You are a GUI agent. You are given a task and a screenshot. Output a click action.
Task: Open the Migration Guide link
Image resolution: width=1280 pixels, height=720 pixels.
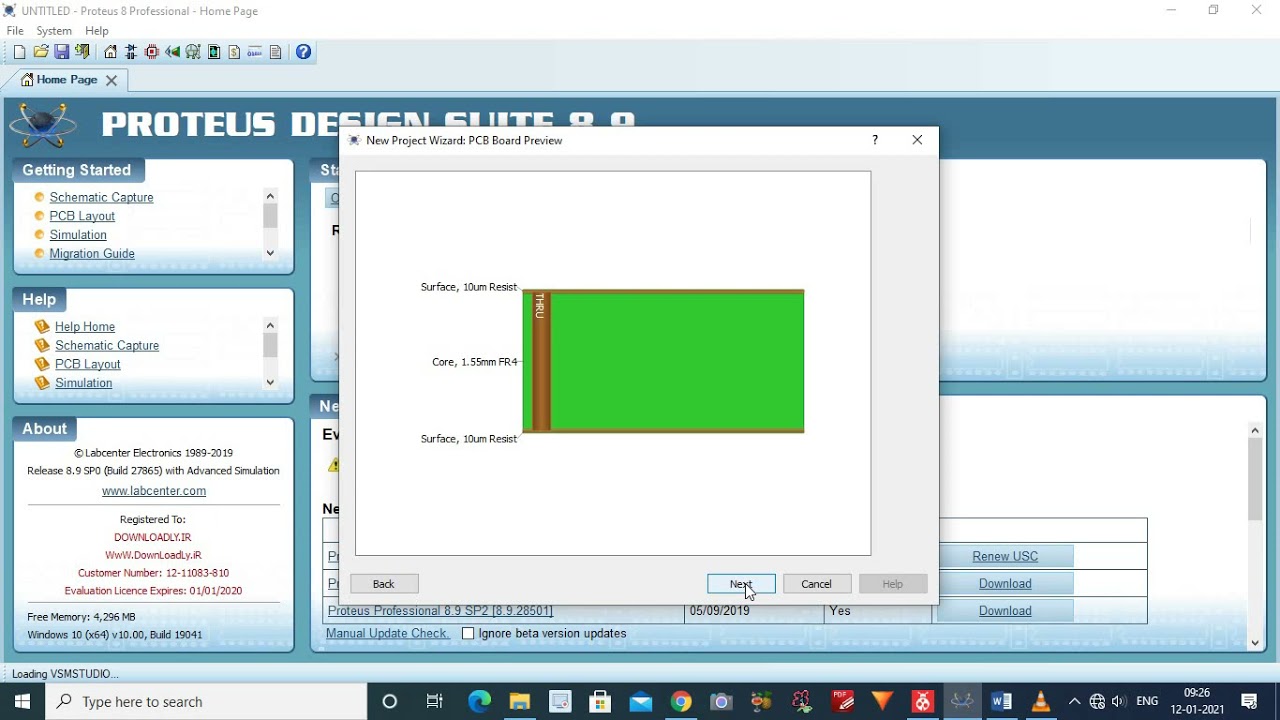pos(92,254)
